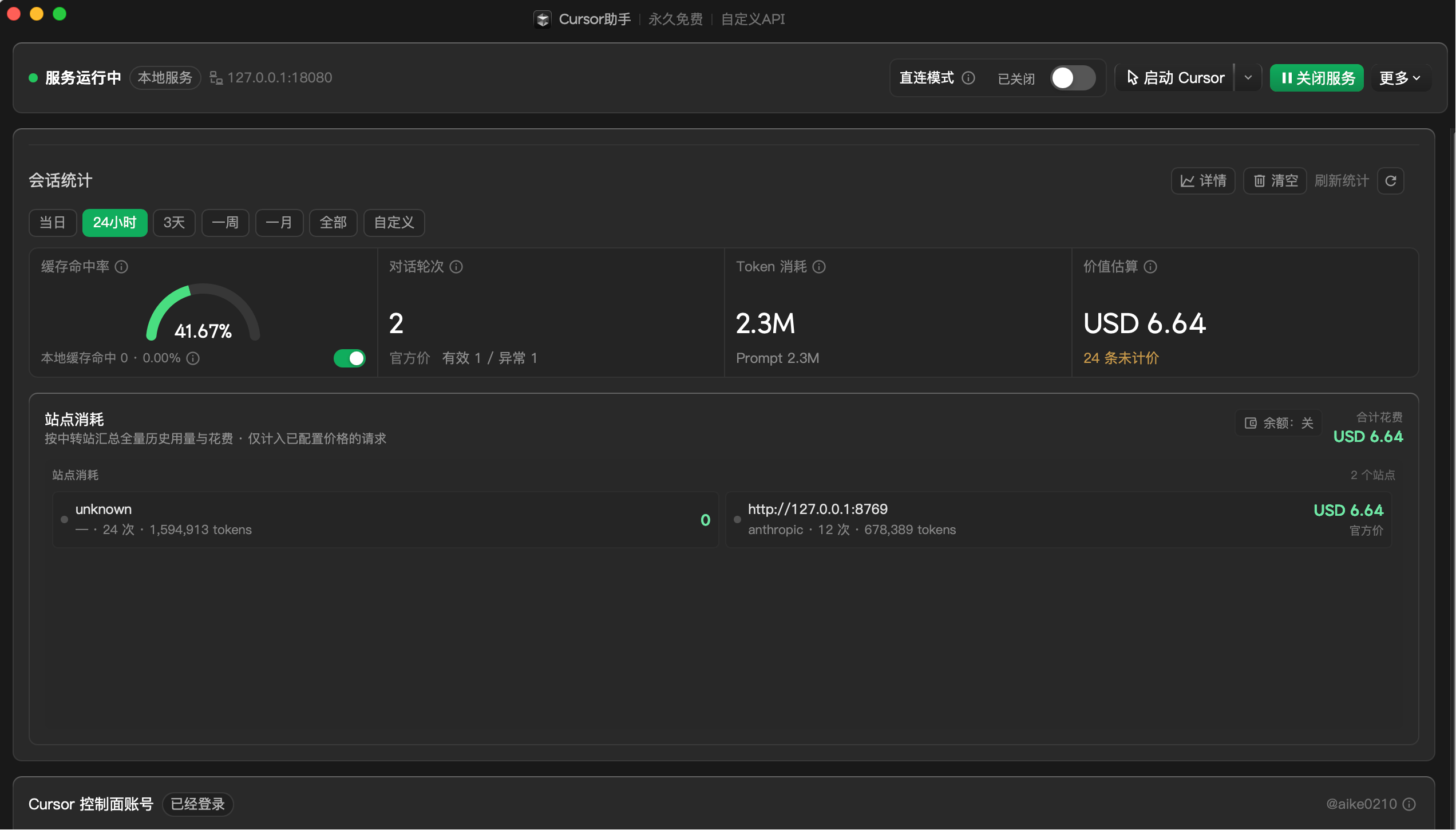Image resolution: width=1456 pixels, height=830 pixels.
Task: Select the 24小时 time range tab
Action: pos(114,223)
